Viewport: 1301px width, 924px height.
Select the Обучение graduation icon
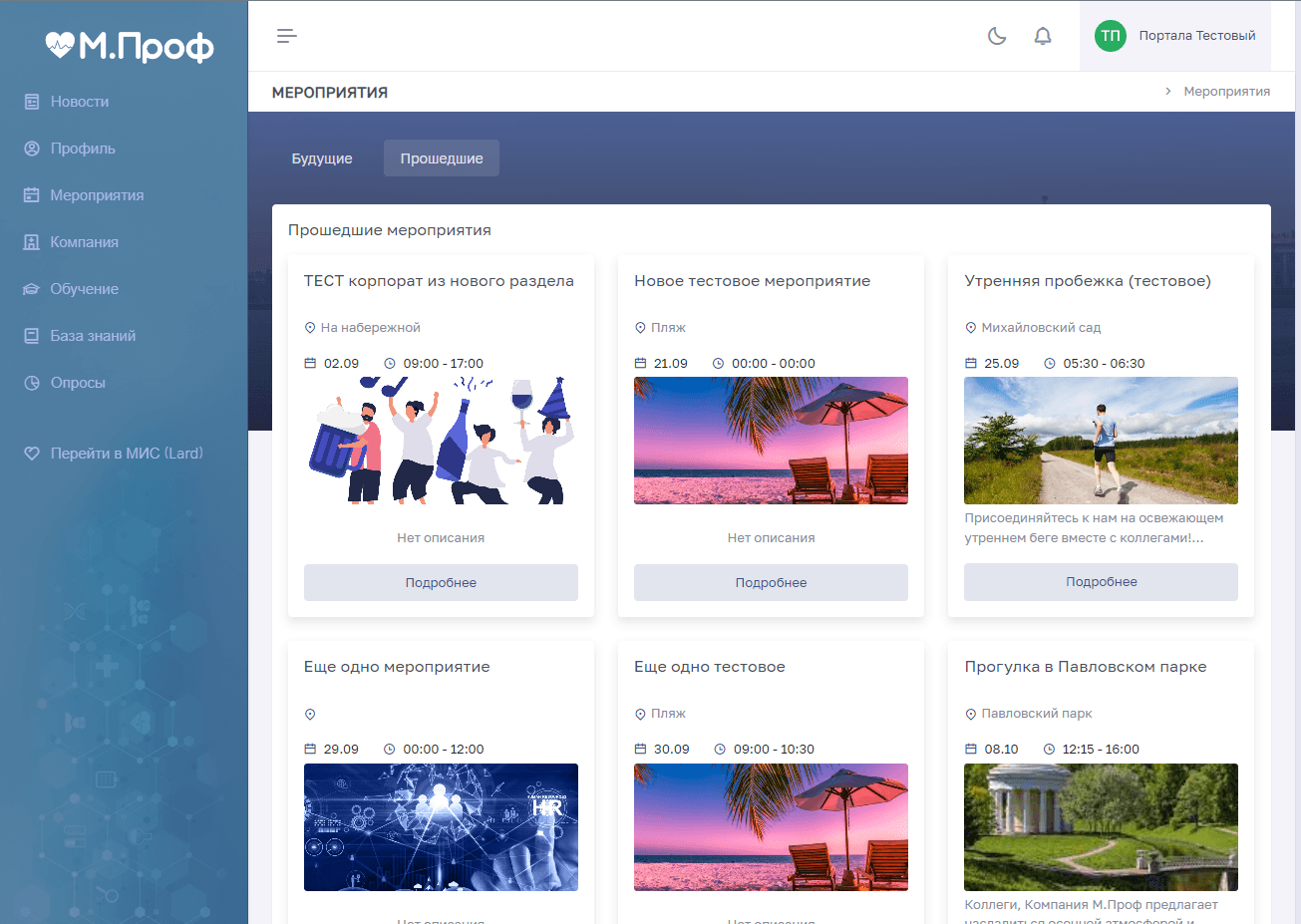[31, 288]
